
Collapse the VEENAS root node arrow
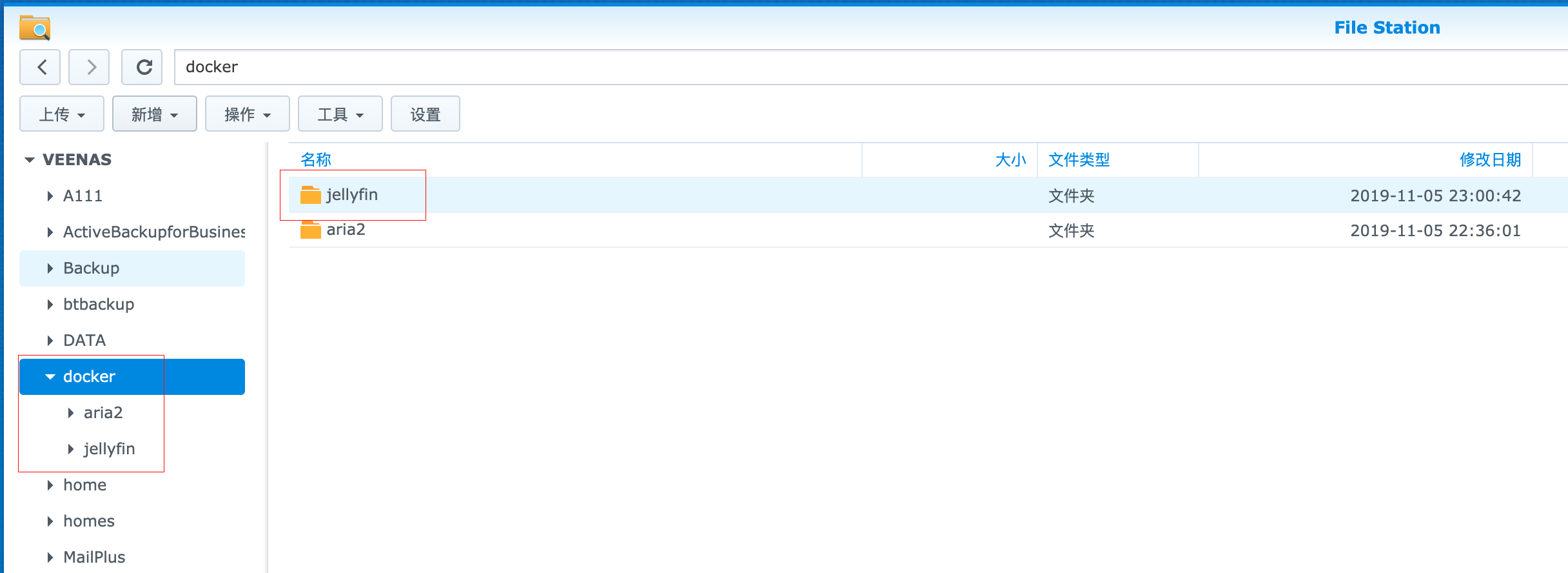click(30, 160)
